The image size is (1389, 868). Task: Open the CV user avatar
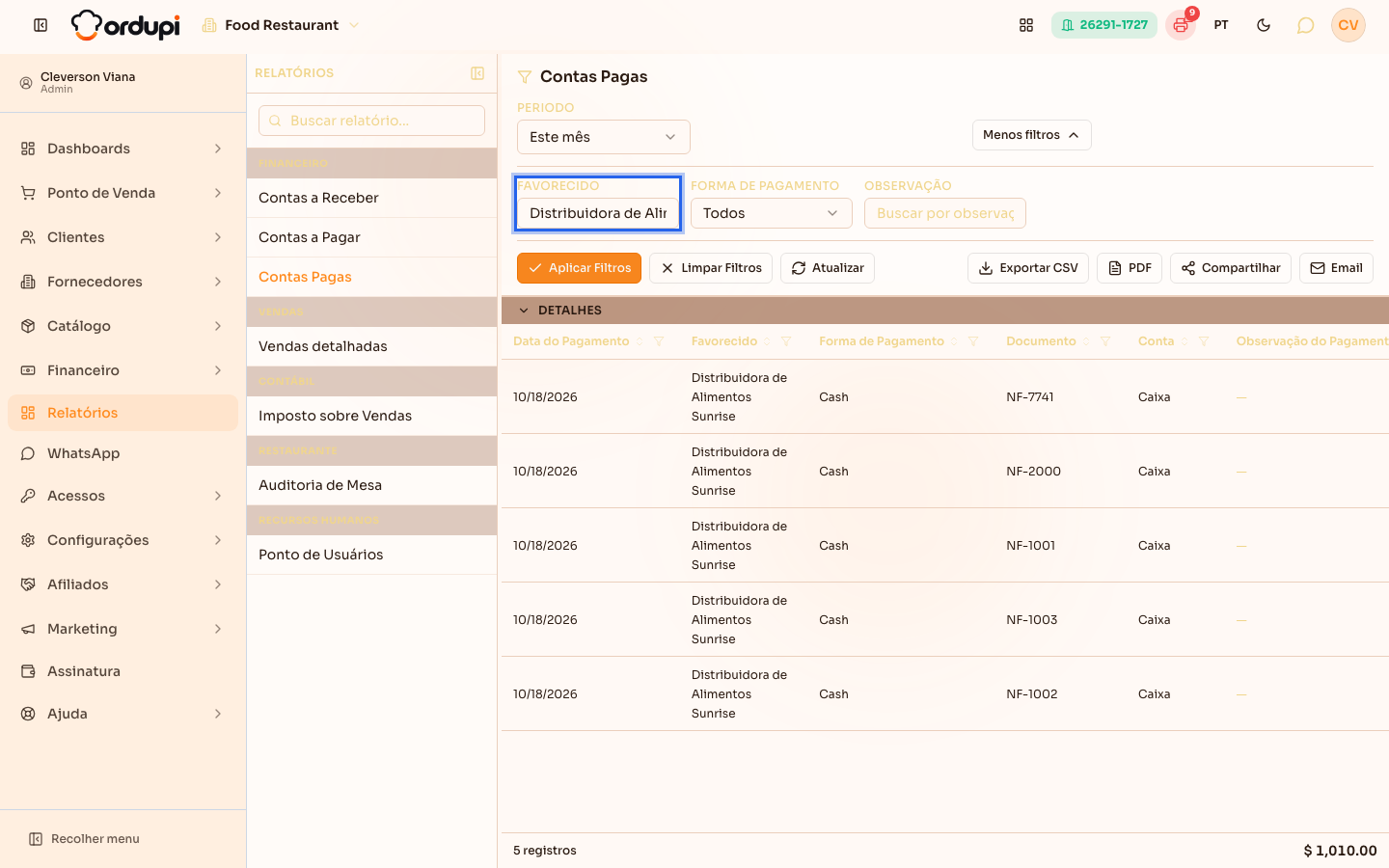click(x=1348, y=25)
